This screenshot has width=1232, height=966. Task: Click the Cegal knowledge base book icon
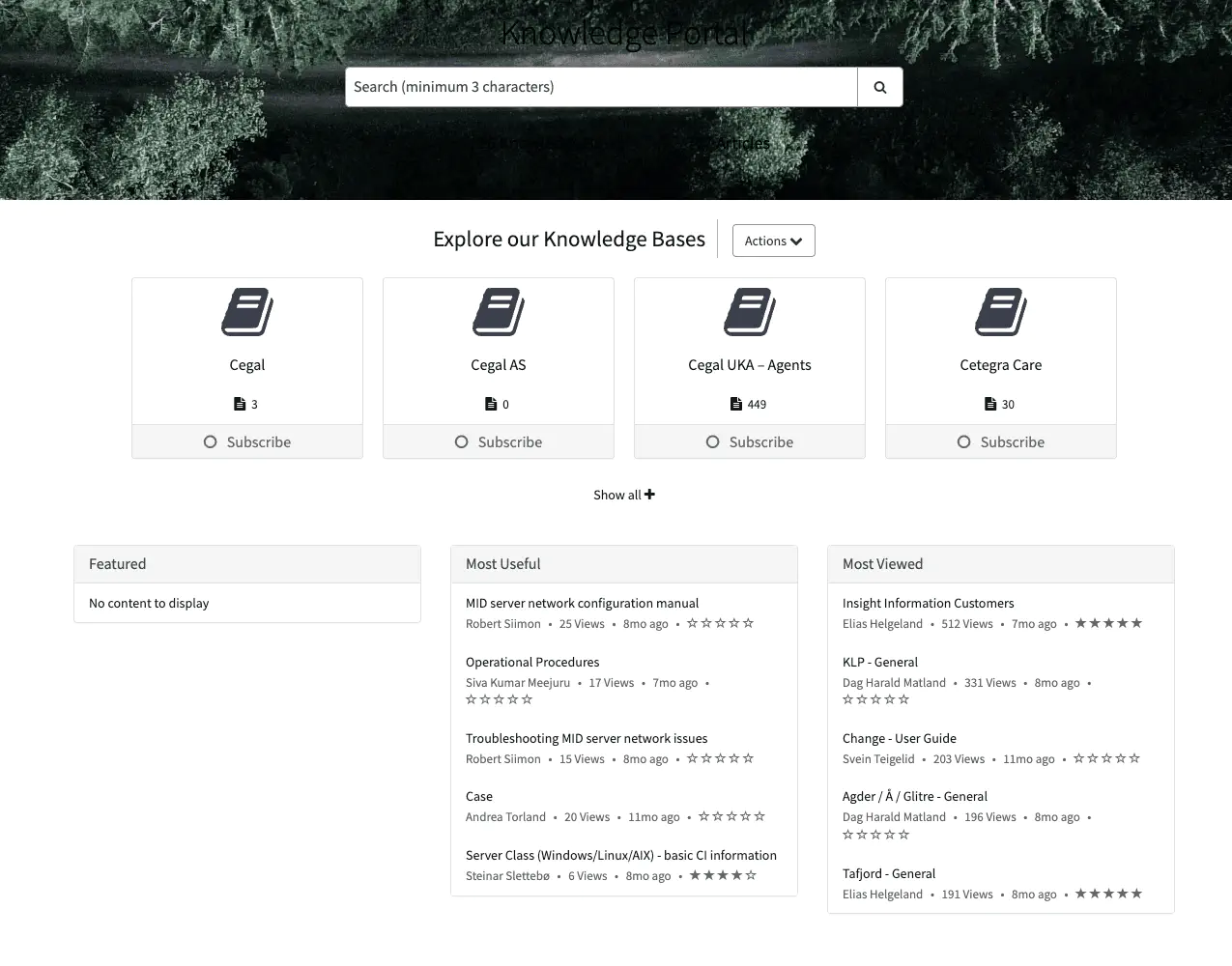coord(247,312)
